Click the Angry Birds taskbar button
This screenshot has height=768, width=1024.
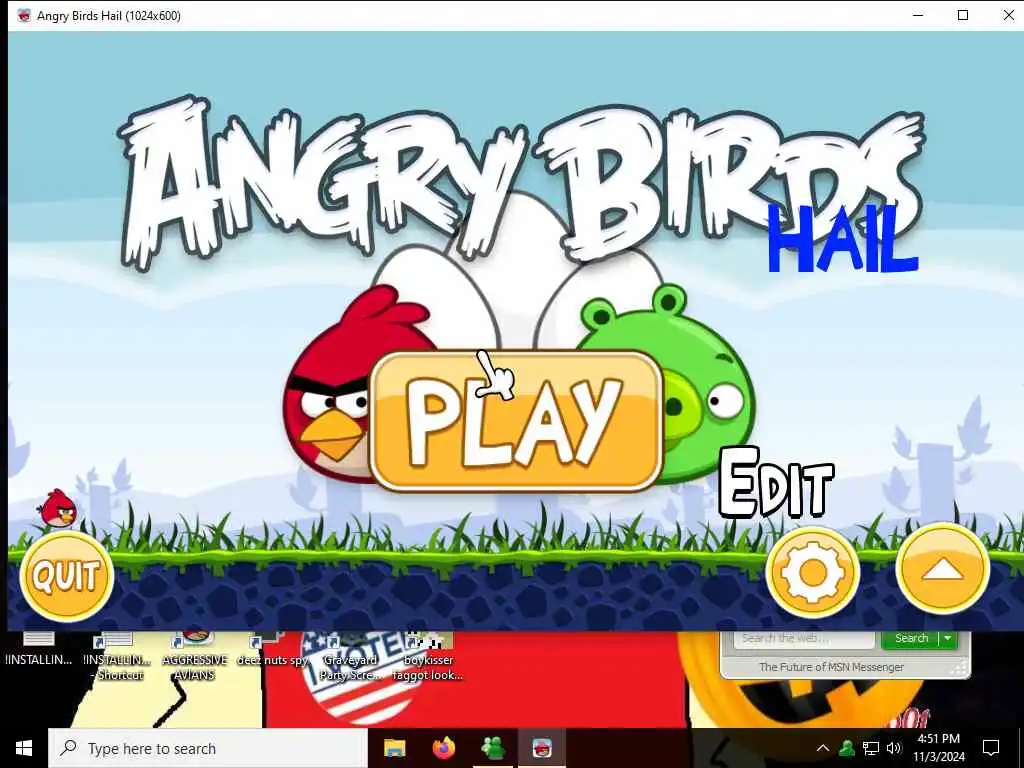point(542,748)
